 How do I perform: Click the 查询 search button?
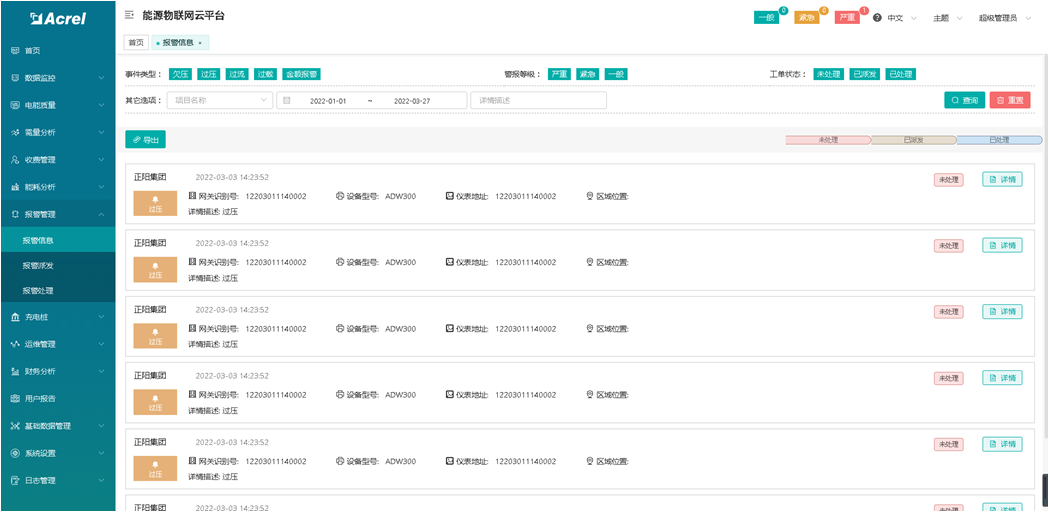tap(965, 100)
